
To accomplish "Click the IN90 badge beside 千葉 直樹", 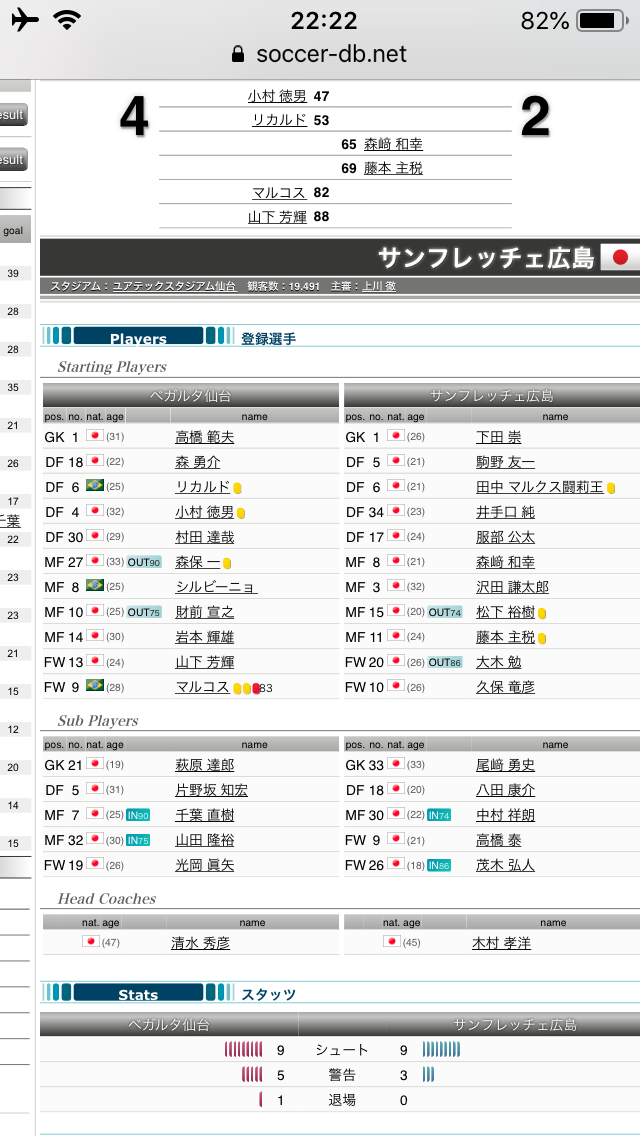I will (x=138, y=815).
